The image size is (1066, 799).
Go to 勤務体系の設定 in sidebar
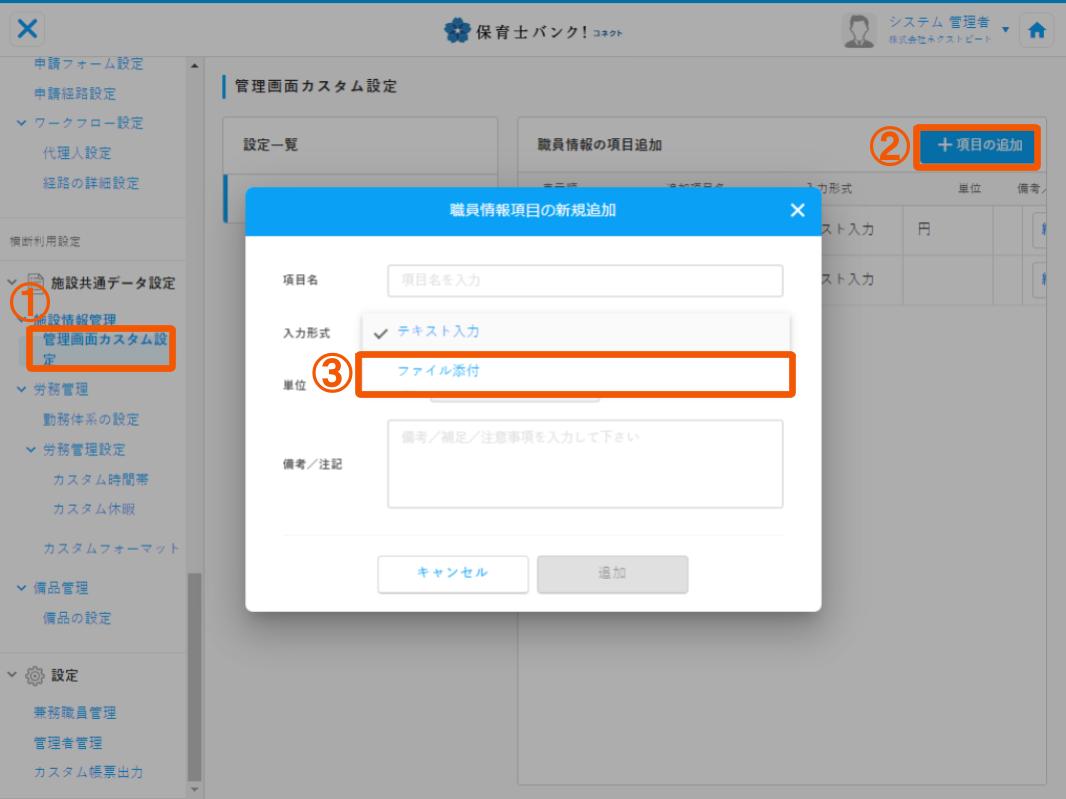(x=90, y=419)
